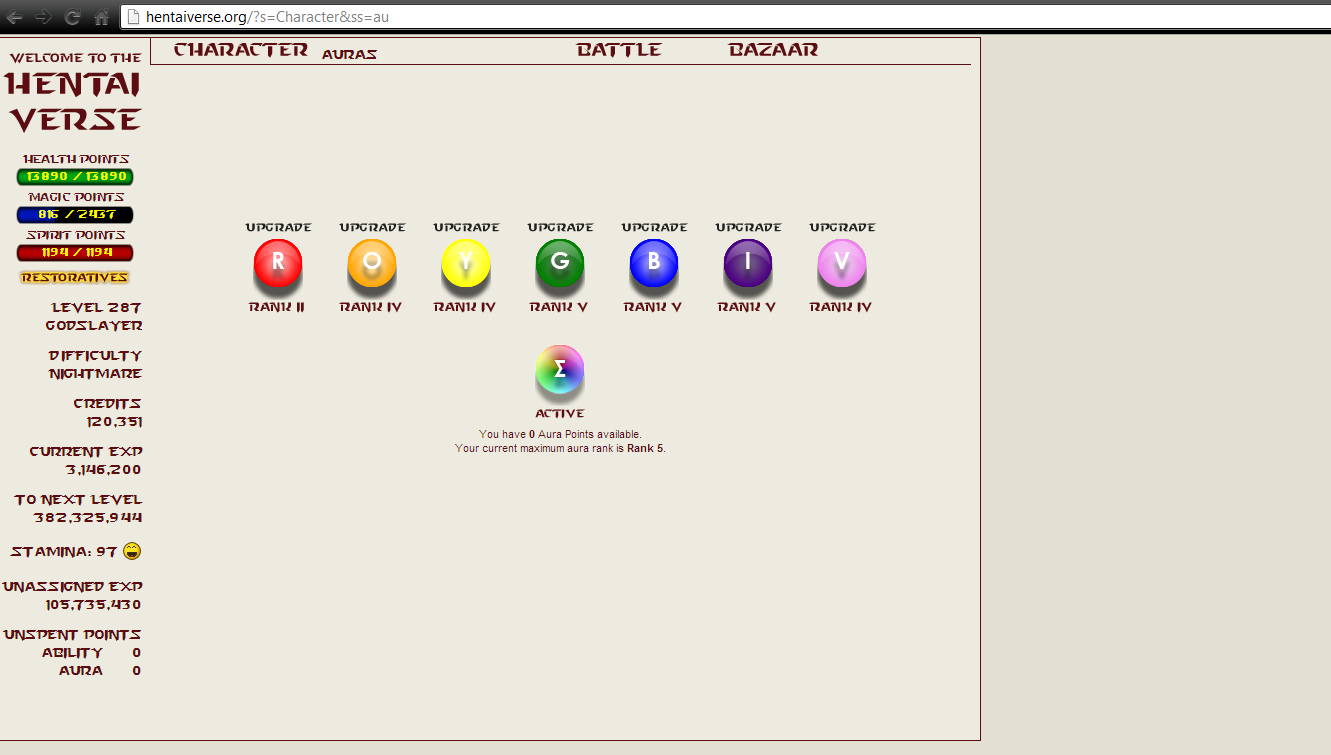Viewport: 1331px width, 755px height.
Task: Click To Next Level value 382,325,944
Action: 88,517
